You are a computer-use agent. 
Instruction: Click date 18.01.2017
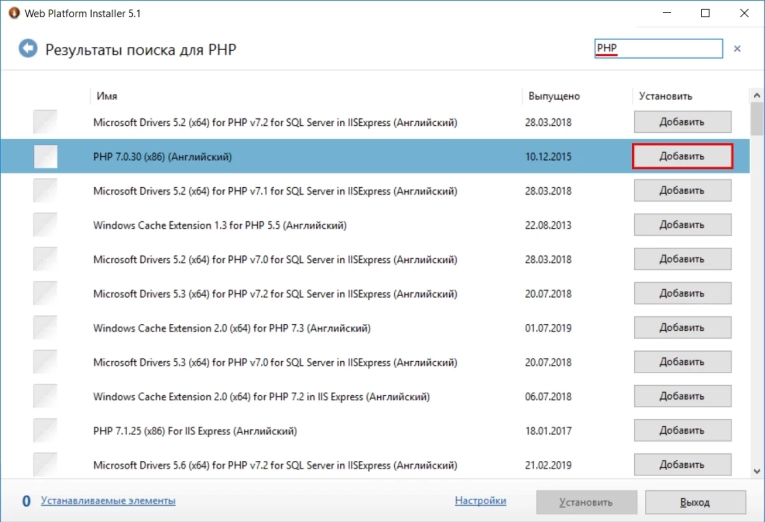(548, 431)
